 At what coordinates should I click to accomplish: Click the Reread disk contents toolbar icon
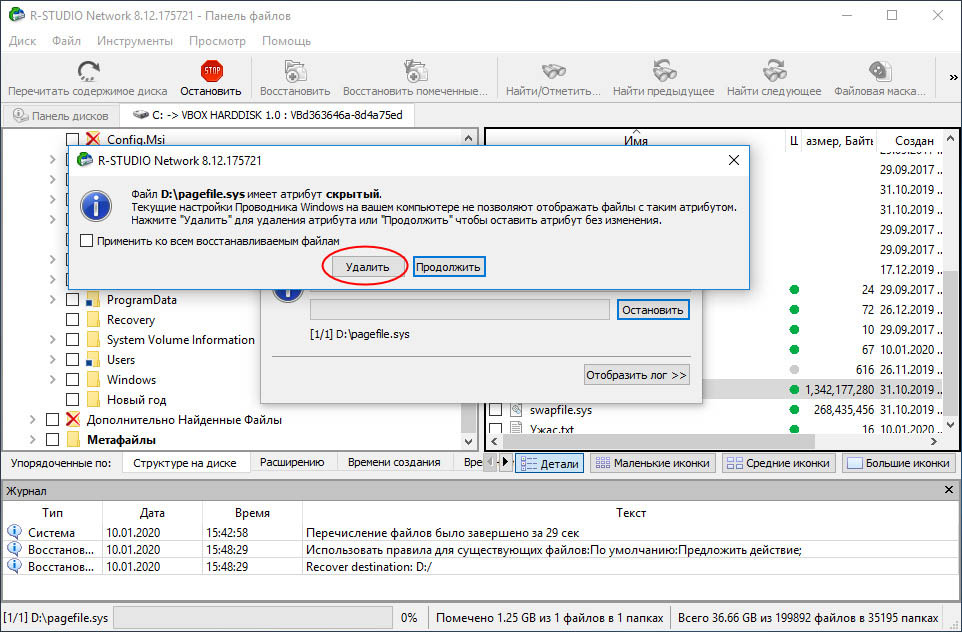click(89, 71)
